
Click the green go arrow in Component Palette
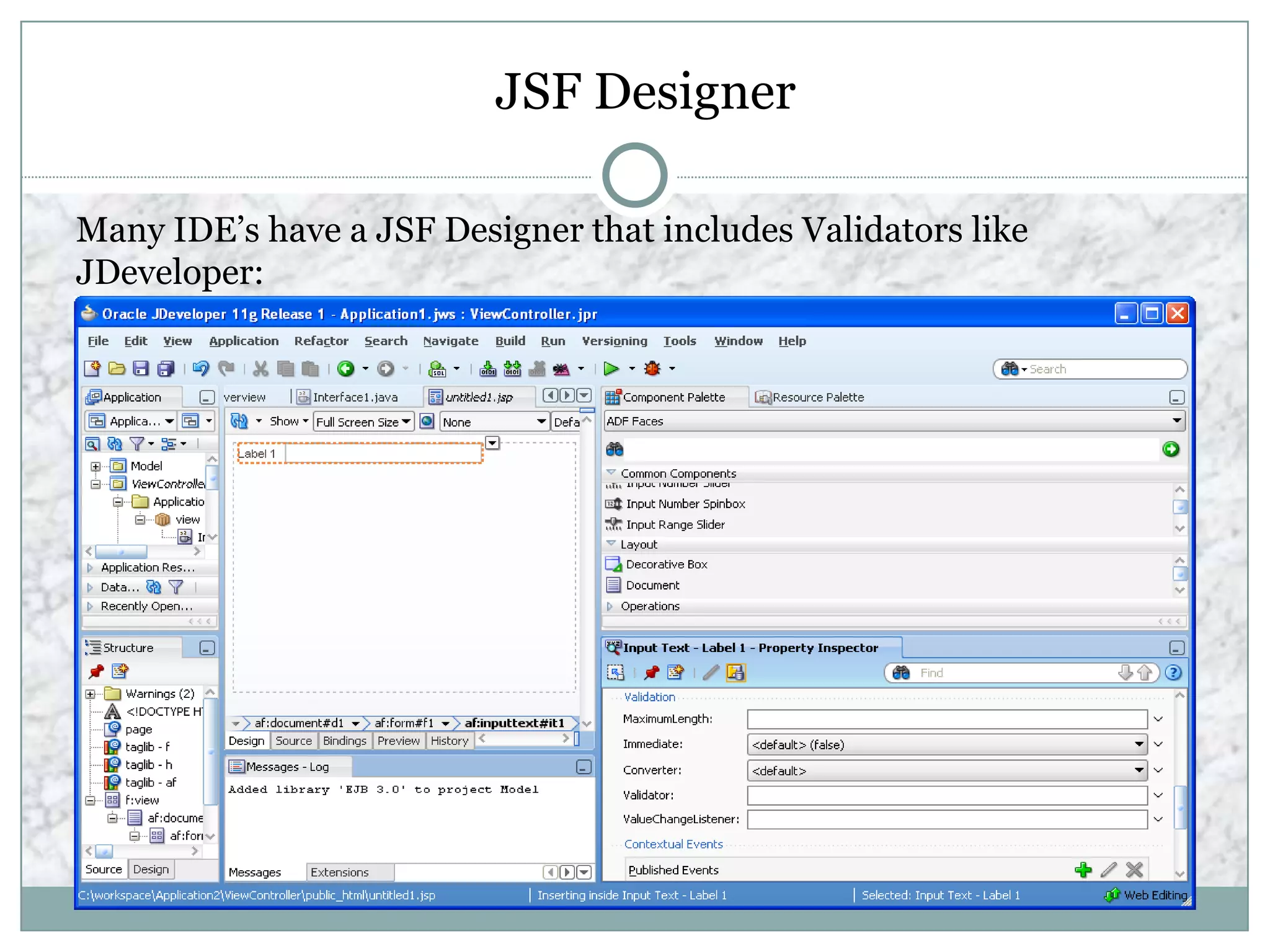(1171, 449)
